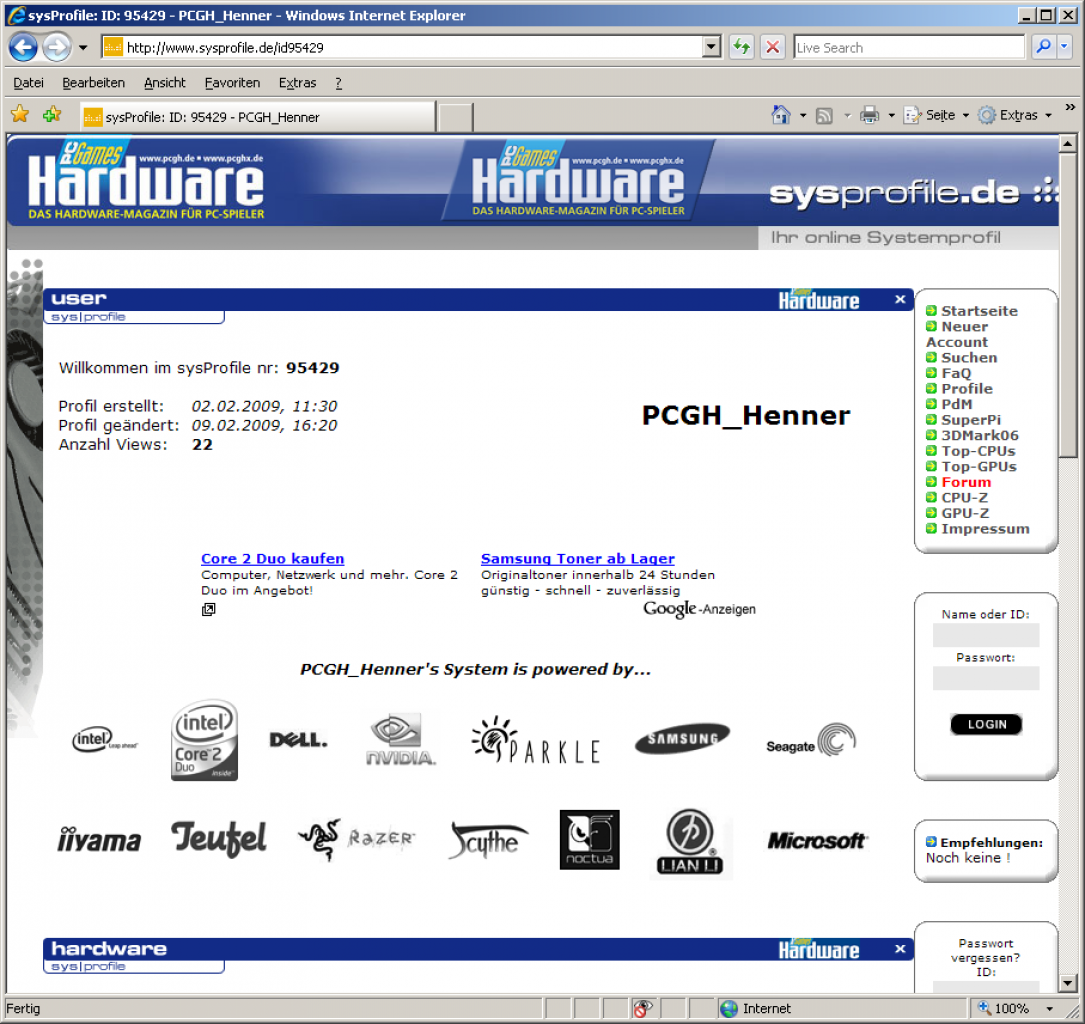
Task: Click the Lian Li logo
Action: click(690, 841)
